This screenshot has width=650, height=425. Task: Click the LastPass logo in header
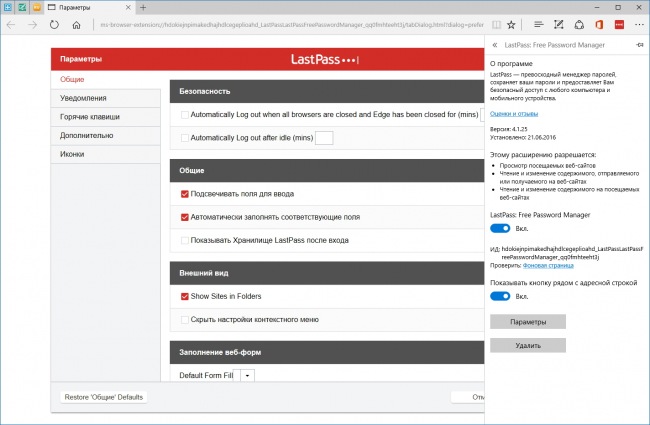(325, 59)
